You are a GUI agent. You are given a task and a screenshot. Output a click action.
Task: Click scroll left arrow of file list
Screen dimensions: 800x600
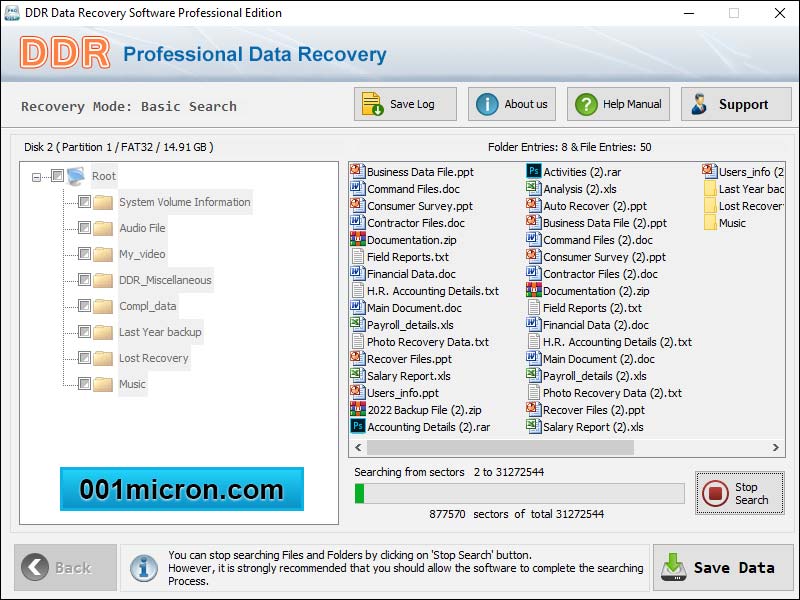358,447
